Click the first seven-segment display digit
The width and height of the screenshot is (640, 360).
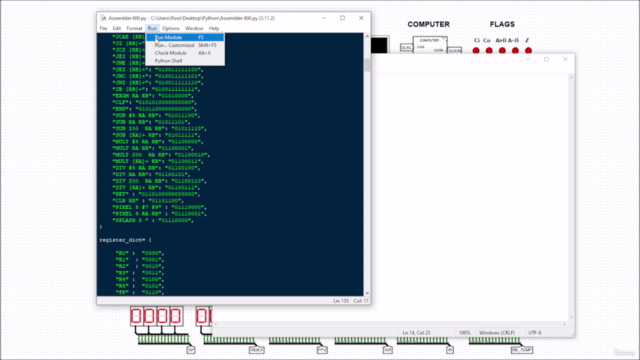[136, 316]
